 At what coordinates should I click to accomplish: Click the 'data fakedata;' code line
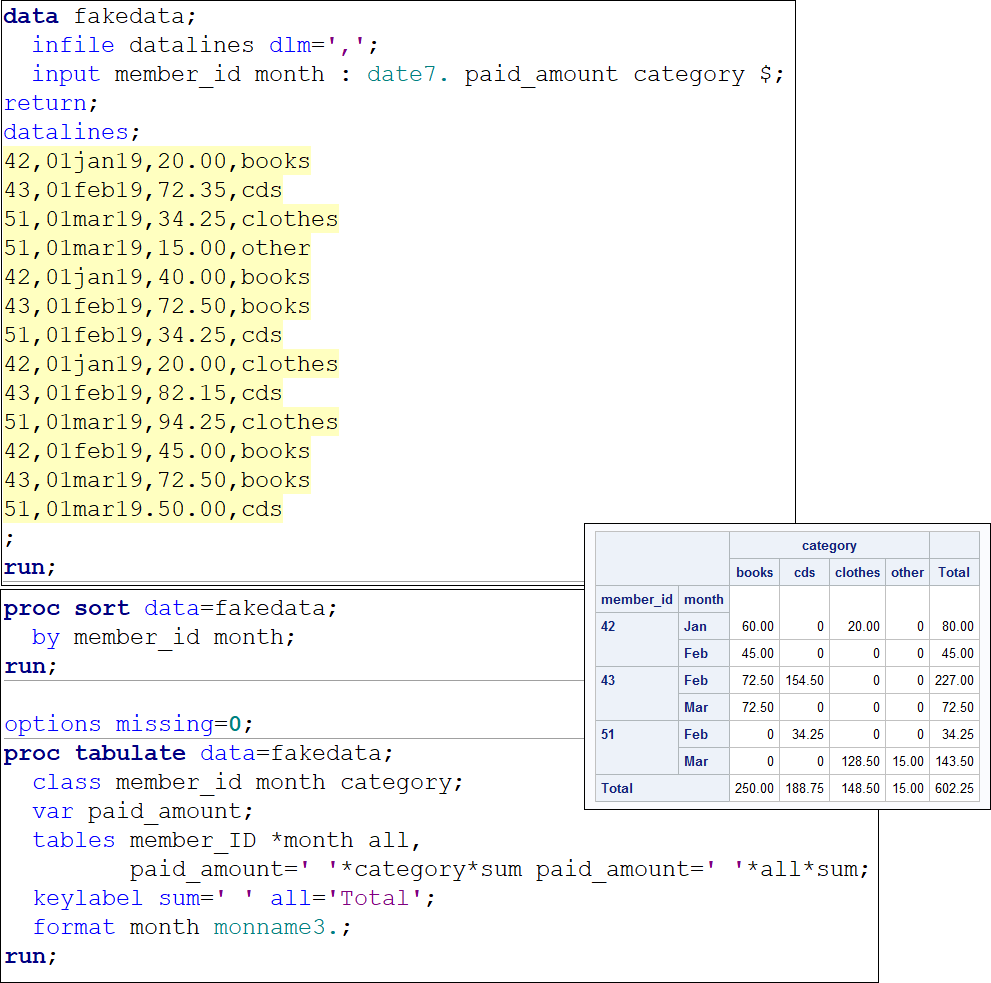click(x=100, y=16)
